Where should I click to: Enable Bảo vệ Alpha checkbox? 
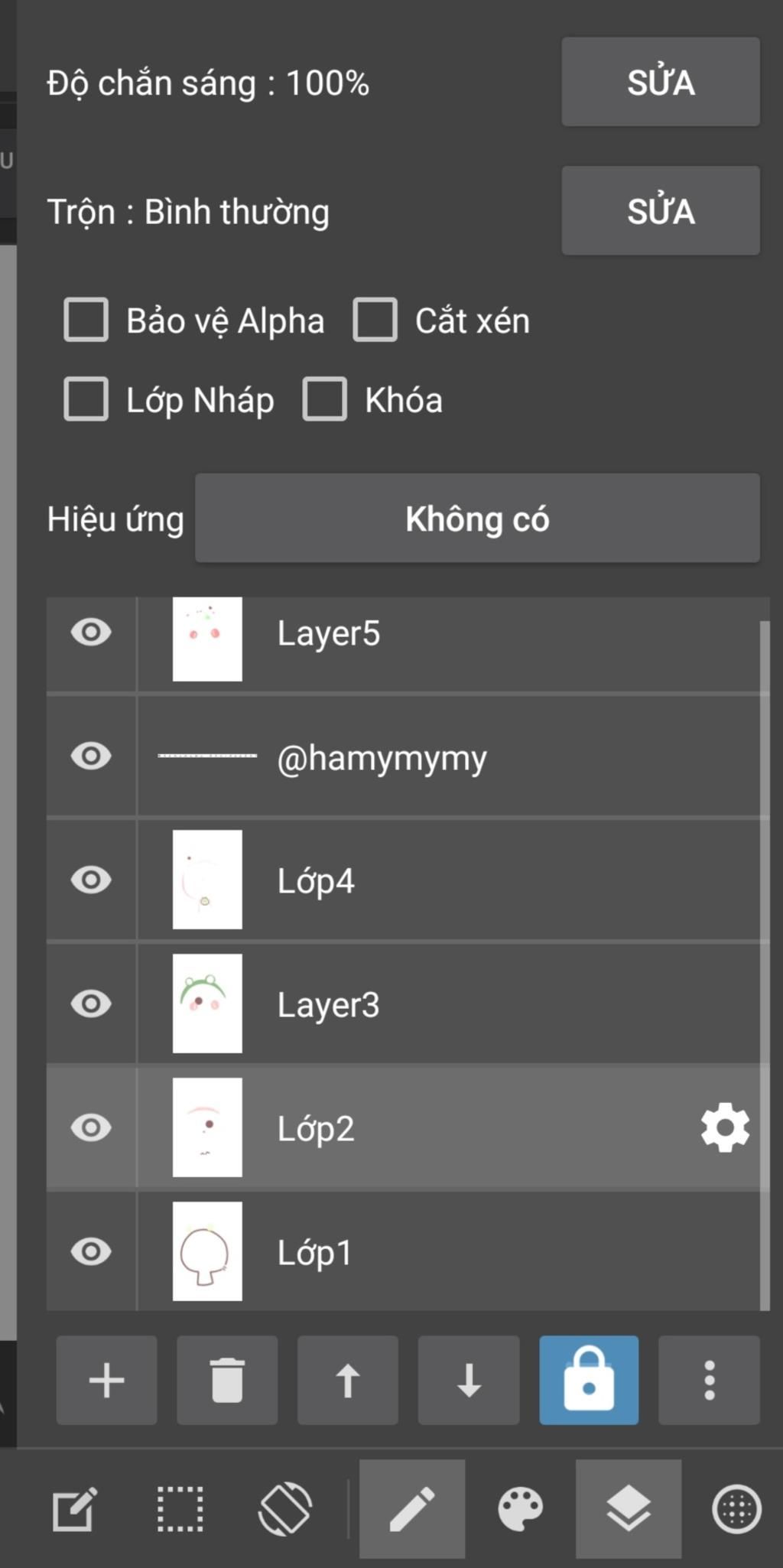click(x=86, y=320)
